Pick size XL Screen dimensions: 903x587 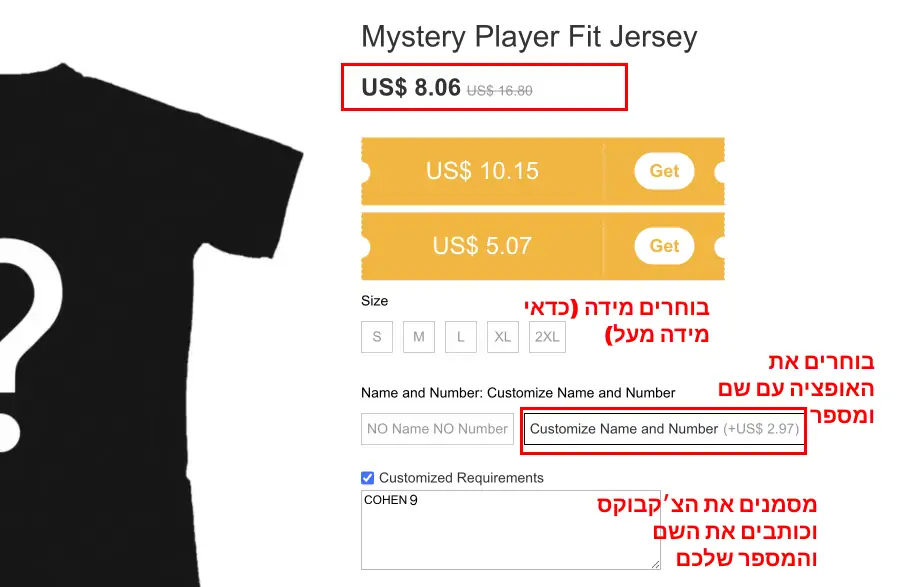(503, 336)
